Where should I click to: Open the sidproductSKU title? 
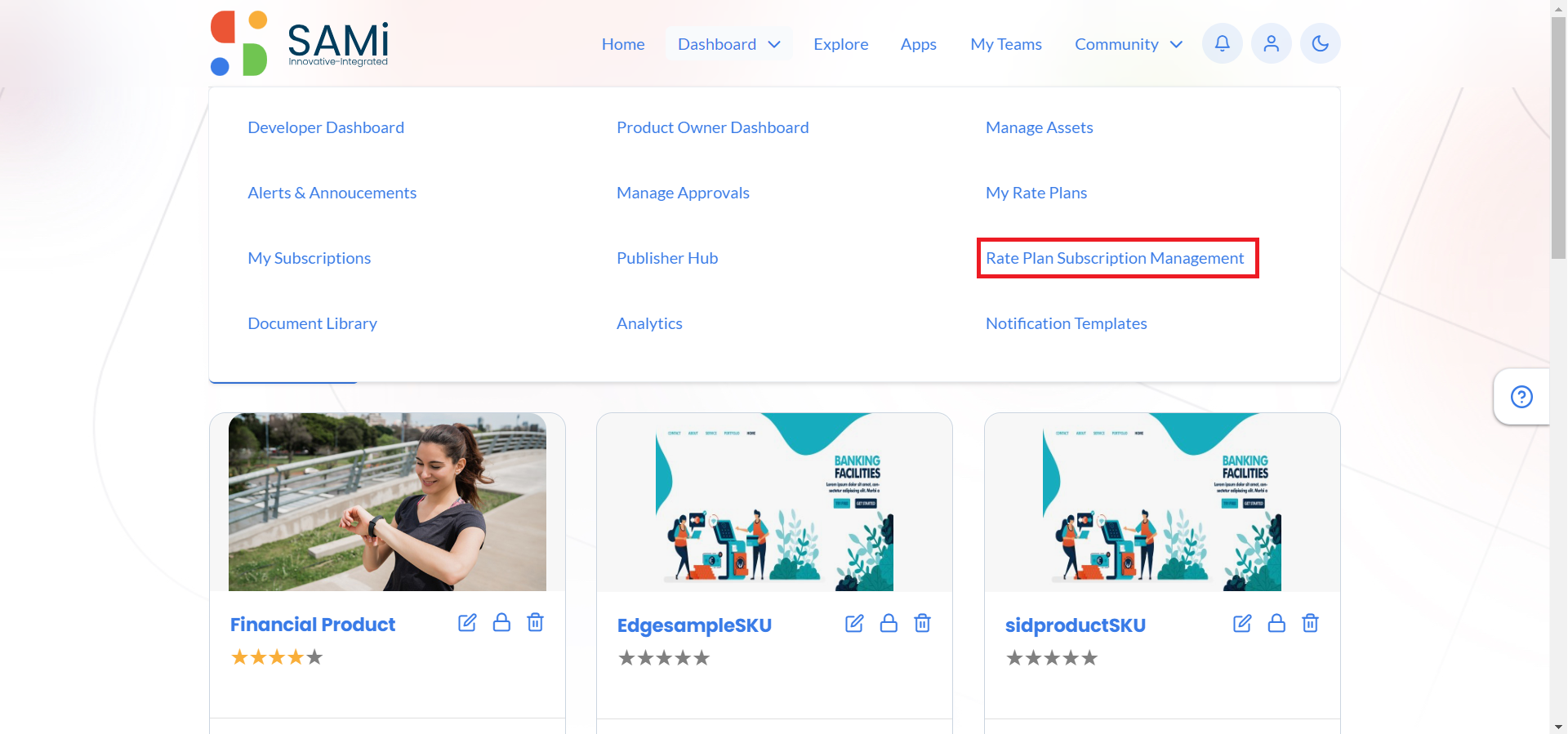1075,625
